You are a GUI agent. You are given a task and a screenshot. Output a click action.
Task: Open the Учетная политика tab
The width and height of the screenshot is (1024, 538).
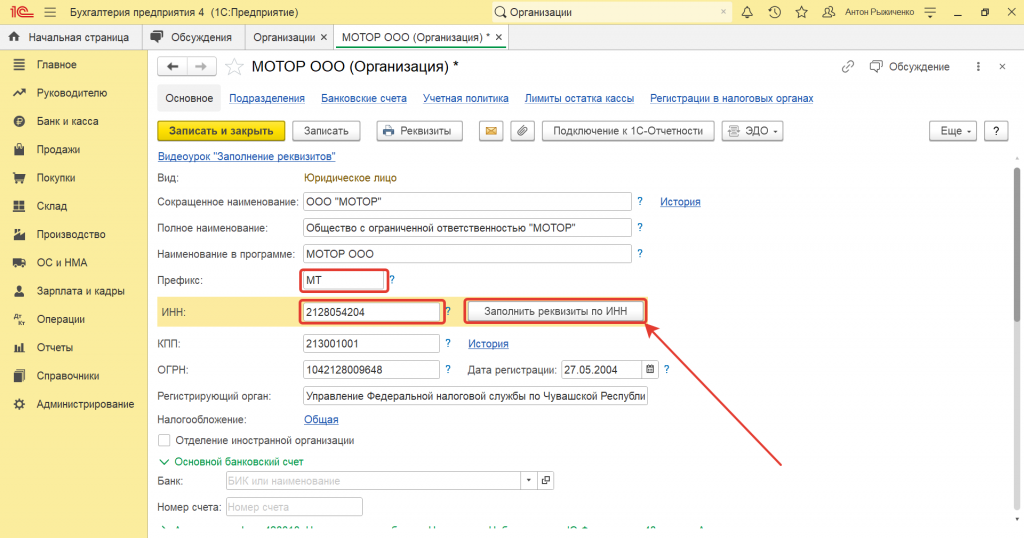coord(465,98)
